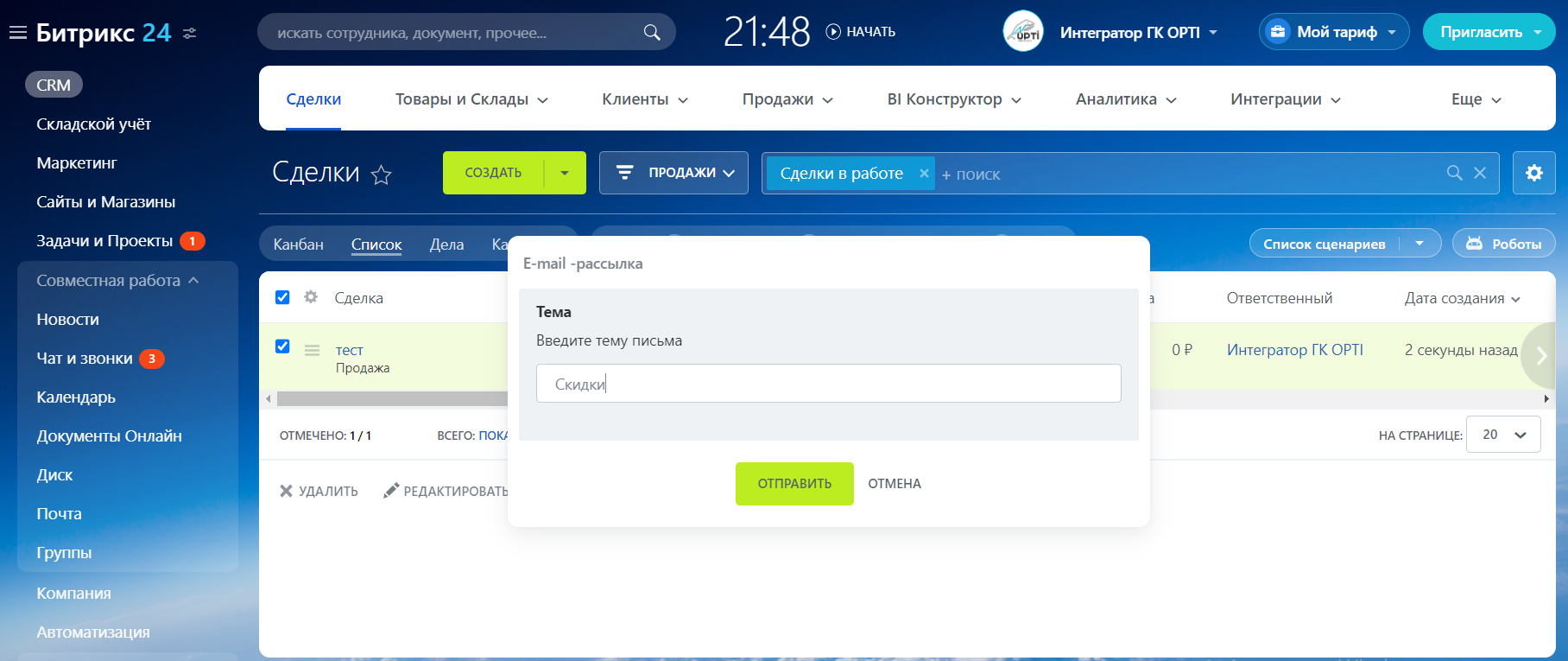Open notification badge on Задачи и Проекты

(193, 241)
